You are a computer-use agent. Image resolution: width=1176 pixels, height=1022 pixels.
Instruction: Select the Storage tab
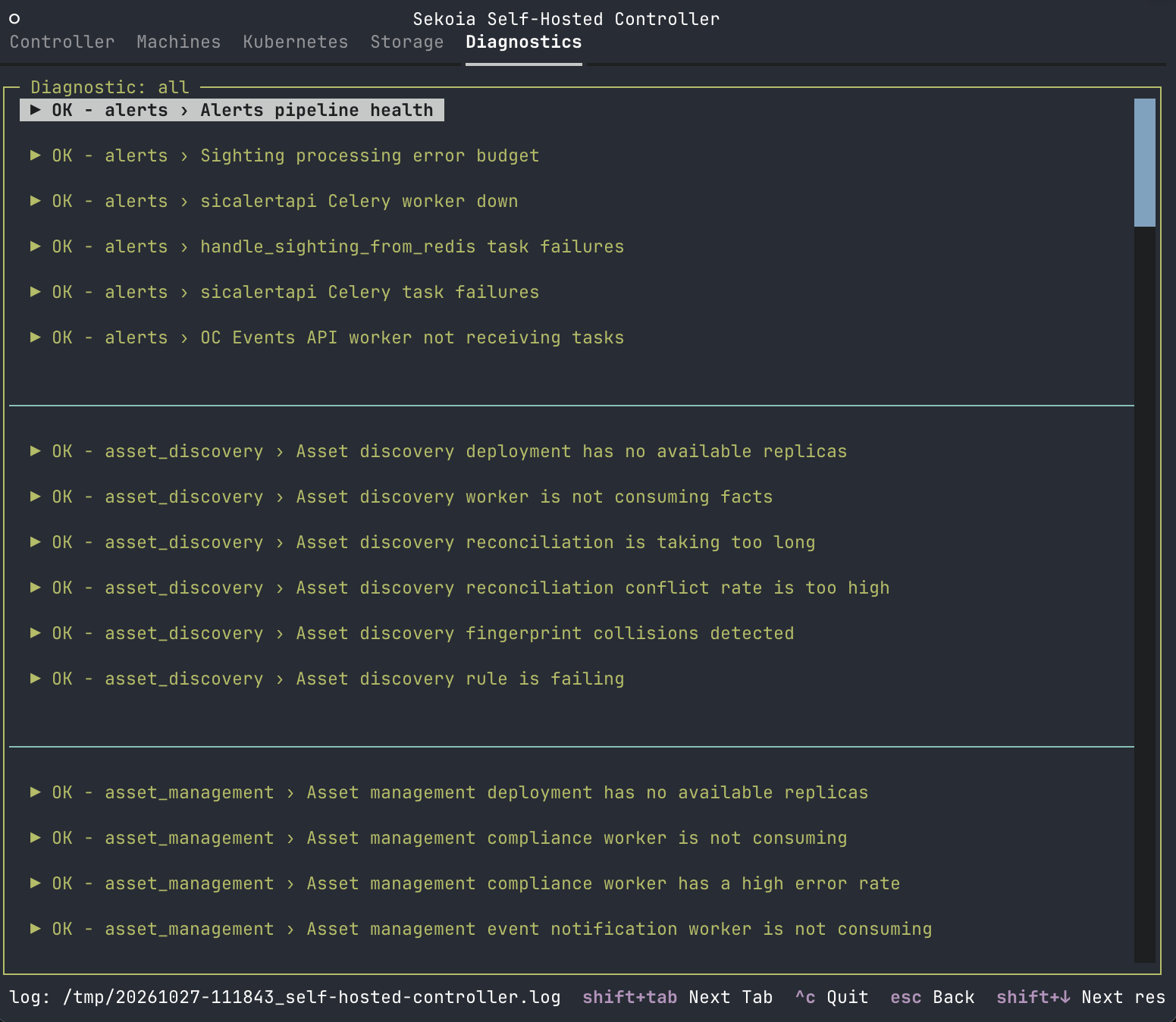tap(406, 42)
